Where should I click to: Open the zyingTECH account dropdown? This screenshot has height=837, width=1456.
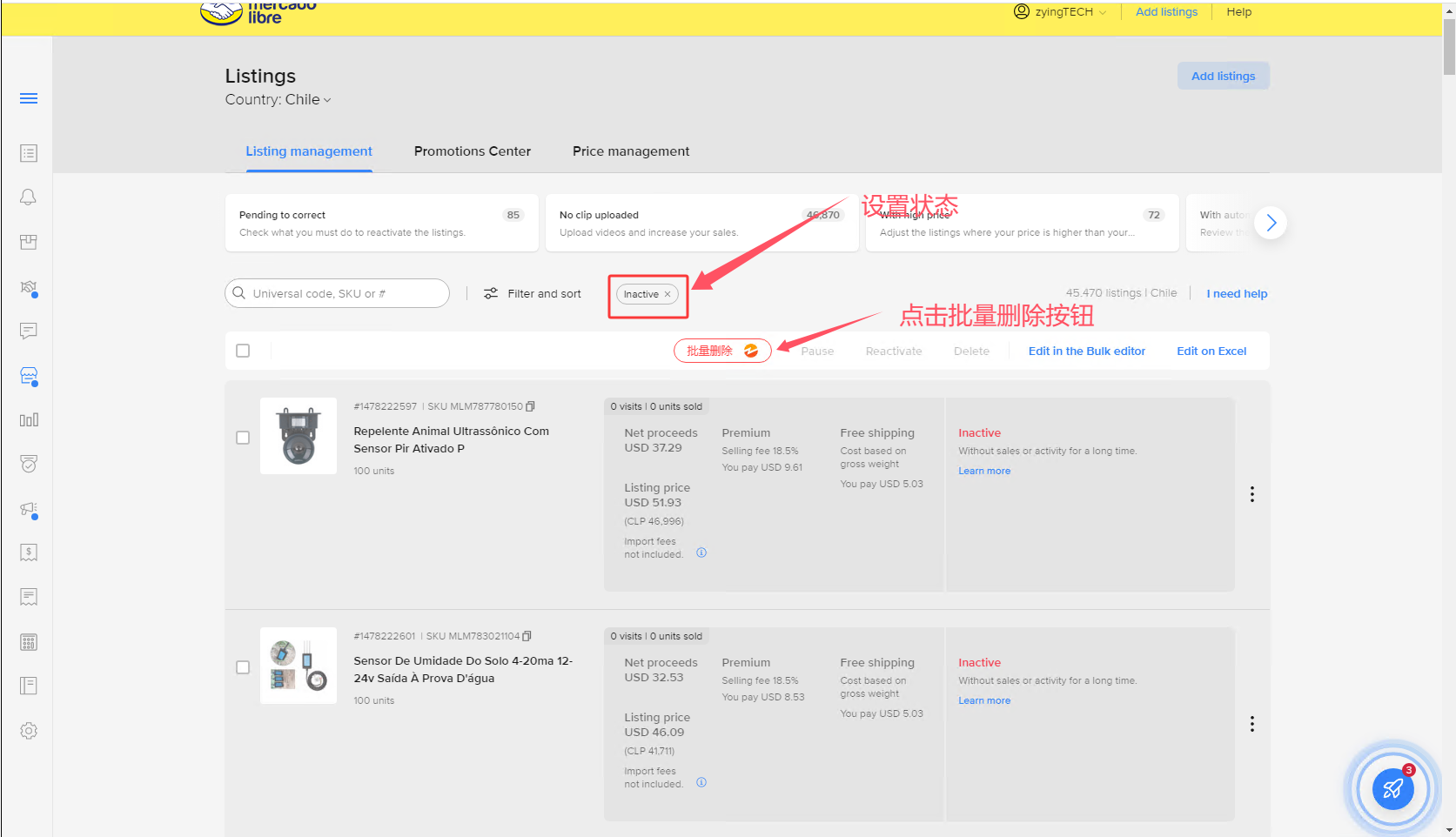(1061, 12)
